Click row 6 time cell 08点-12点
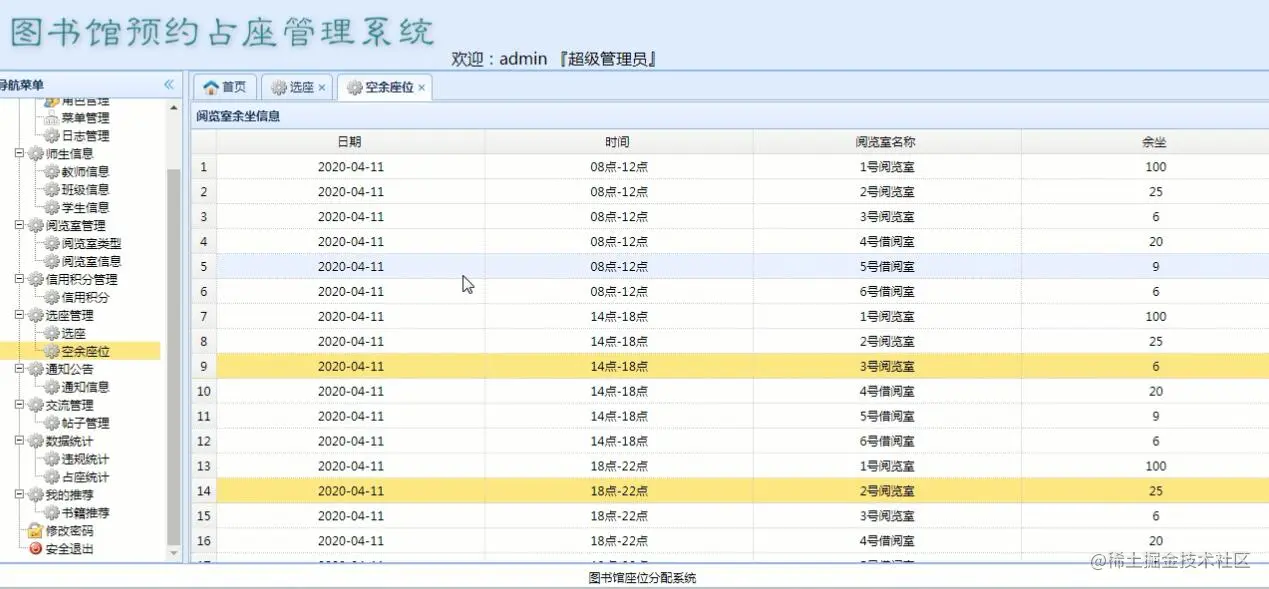The image size is (1269, 589). [x=618, y=292]
